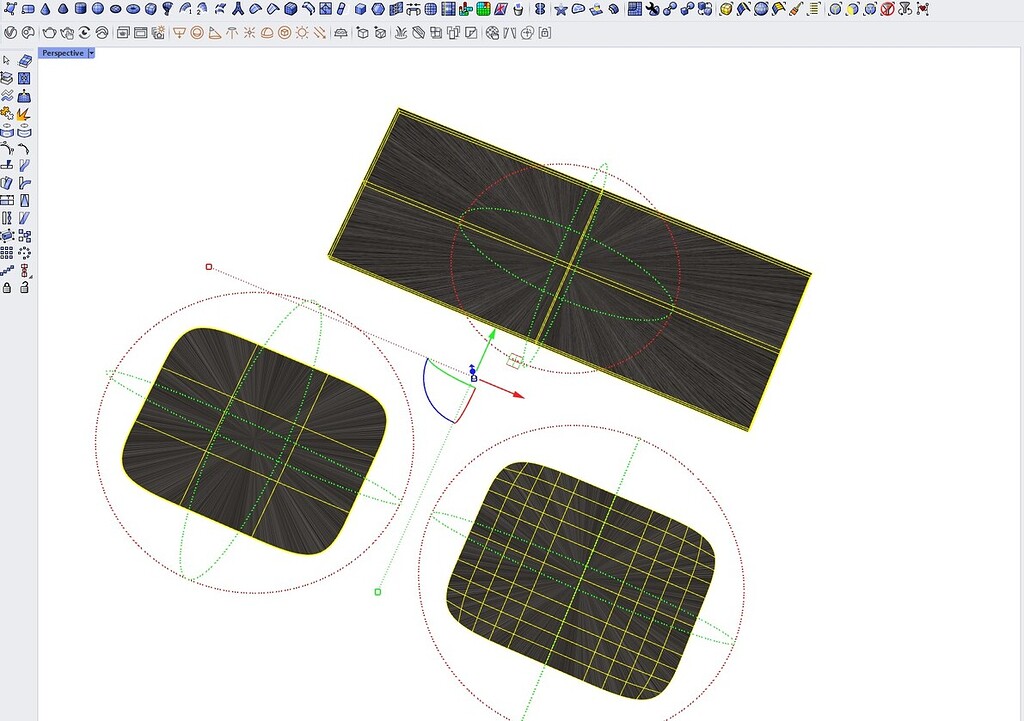This screenshot has height=721, width=1024.
Task: Open the Perspective viewport dropdown arrow
Action: tap(89, 52)
